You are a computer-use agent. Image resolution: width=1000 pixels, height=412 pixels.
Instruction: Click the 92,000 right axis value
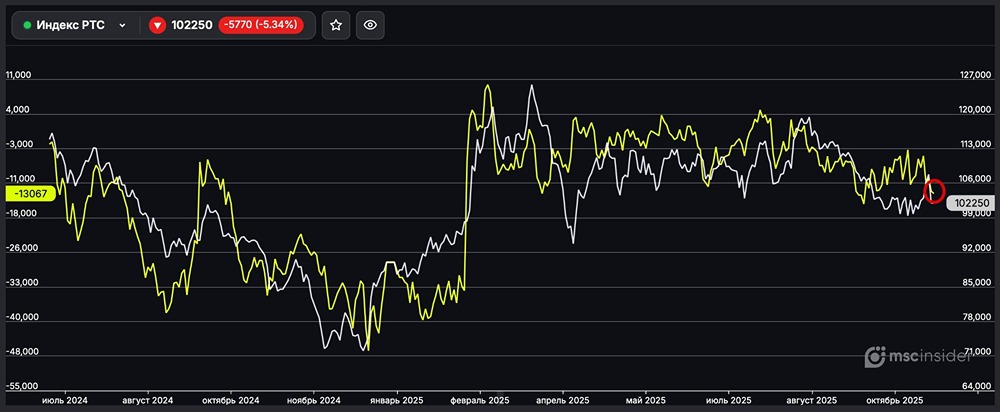976,248
